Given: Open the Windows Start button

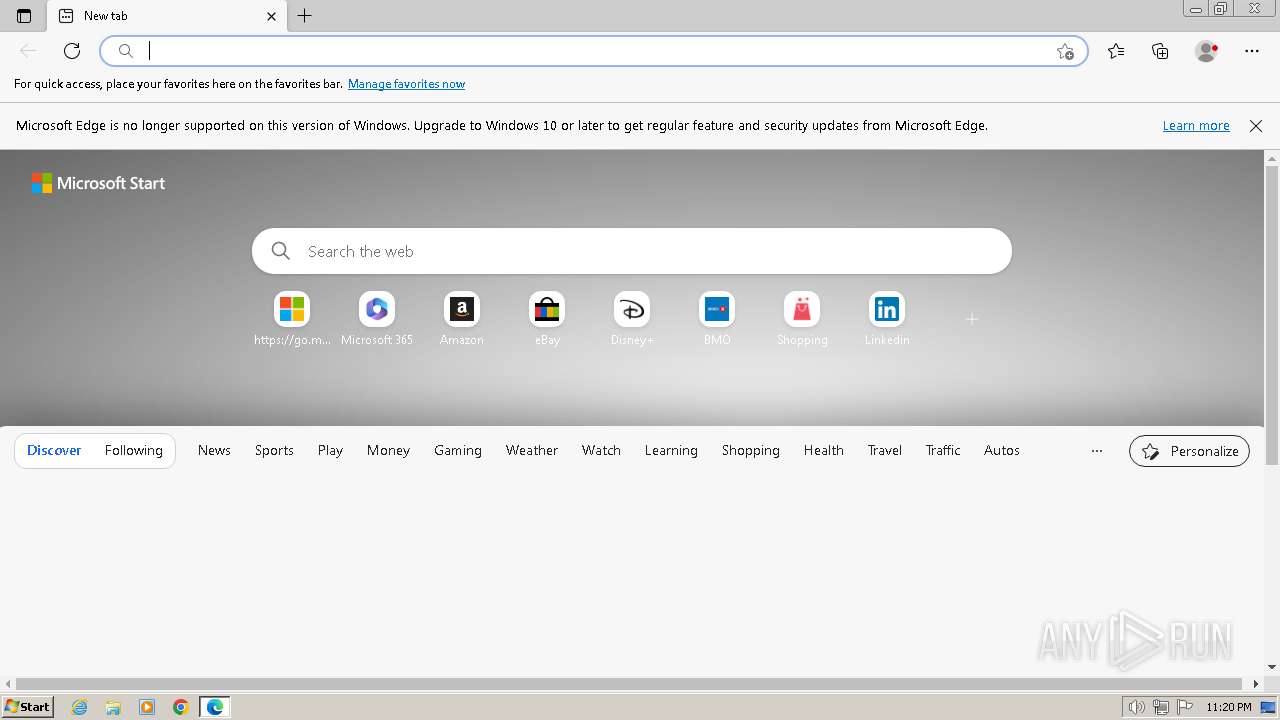Looking at the screenshot, I should point(28,707).
